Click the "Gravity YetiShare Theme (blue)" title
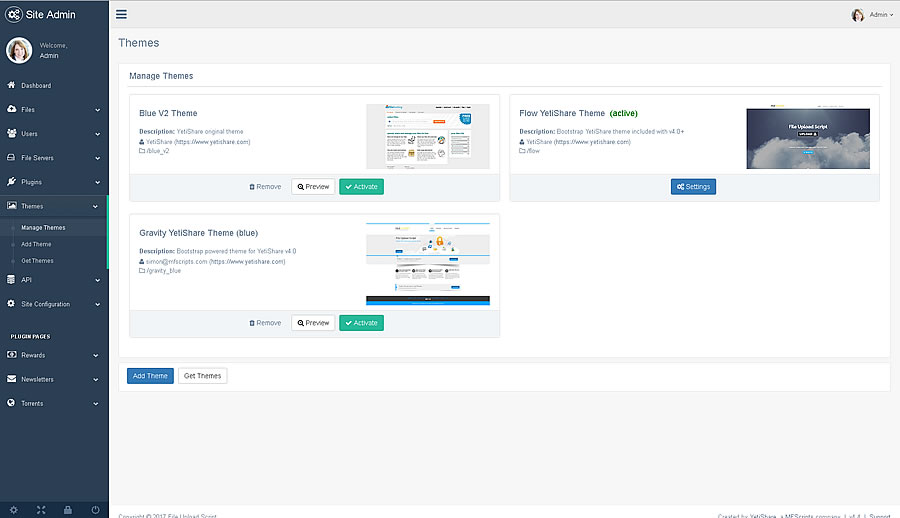This screenshot has width=900, height=518. (199, 233)
